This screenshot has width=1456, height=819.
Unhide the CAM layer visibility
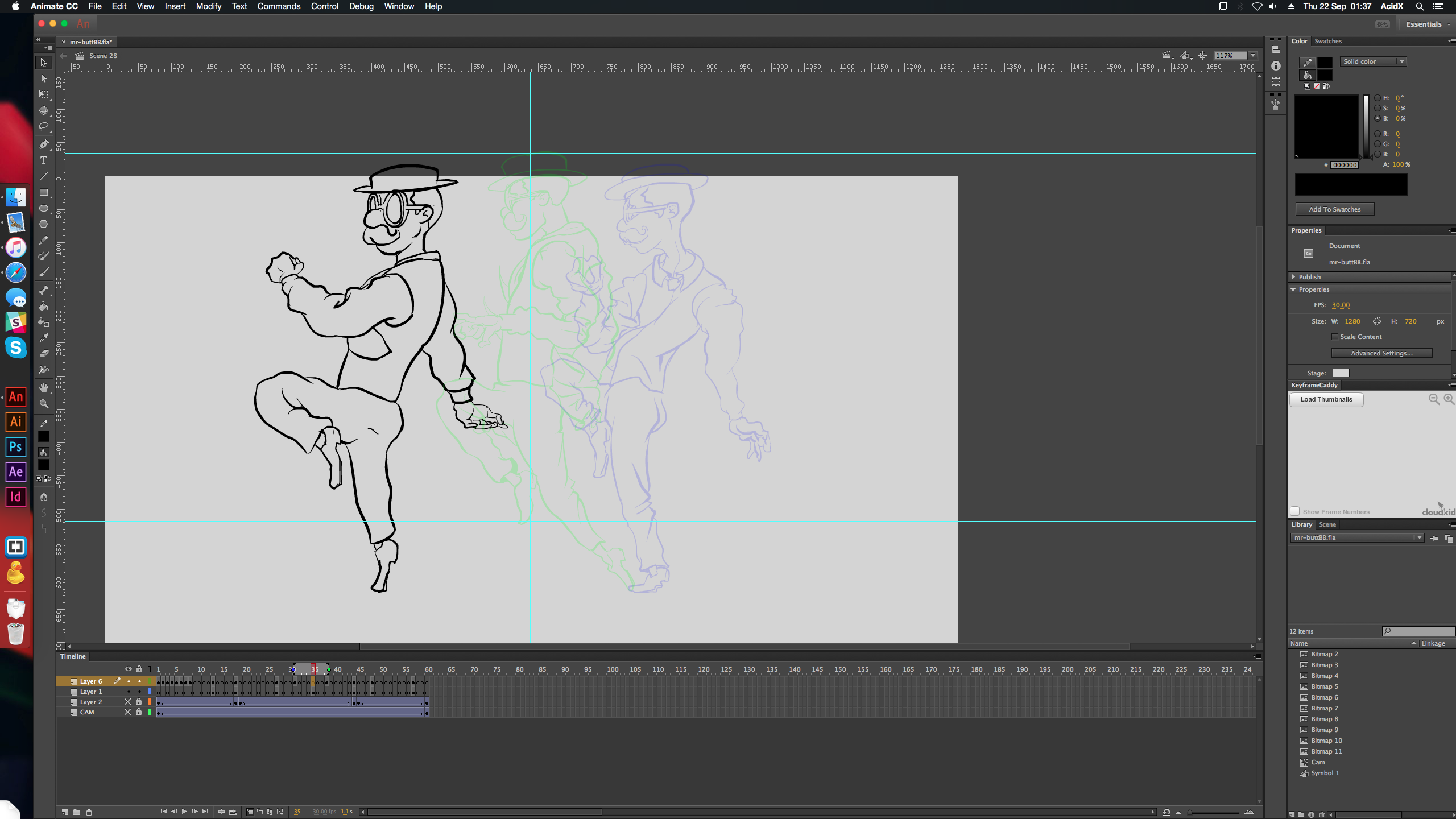pyautogui.click(x=128, y=712)
